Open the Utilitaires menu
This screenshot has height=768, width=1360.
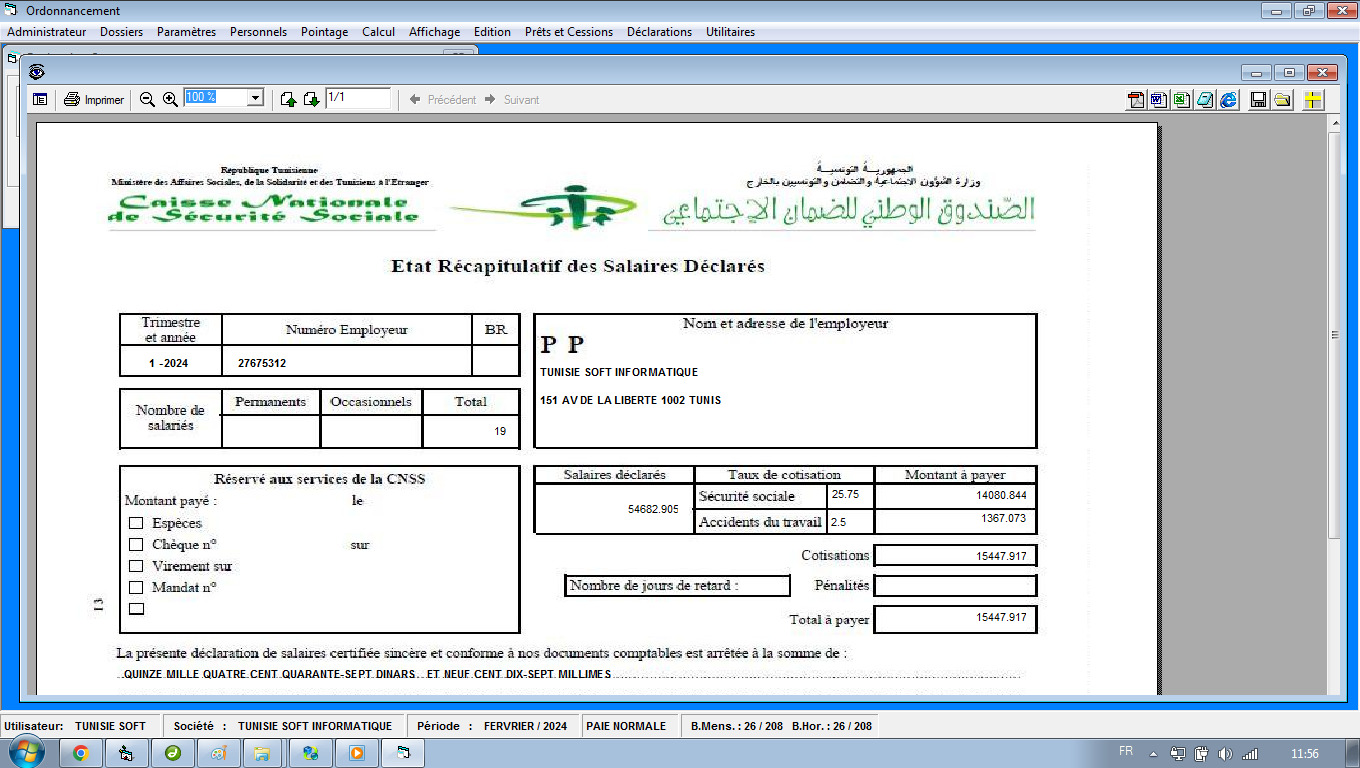[730, 32]
